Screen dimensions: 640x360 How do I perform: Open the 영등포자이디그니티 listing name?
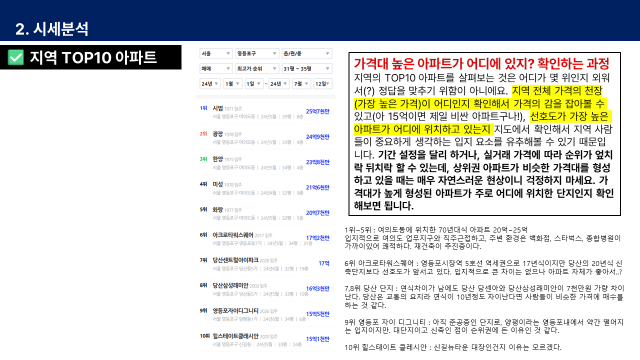coord(236,311)
